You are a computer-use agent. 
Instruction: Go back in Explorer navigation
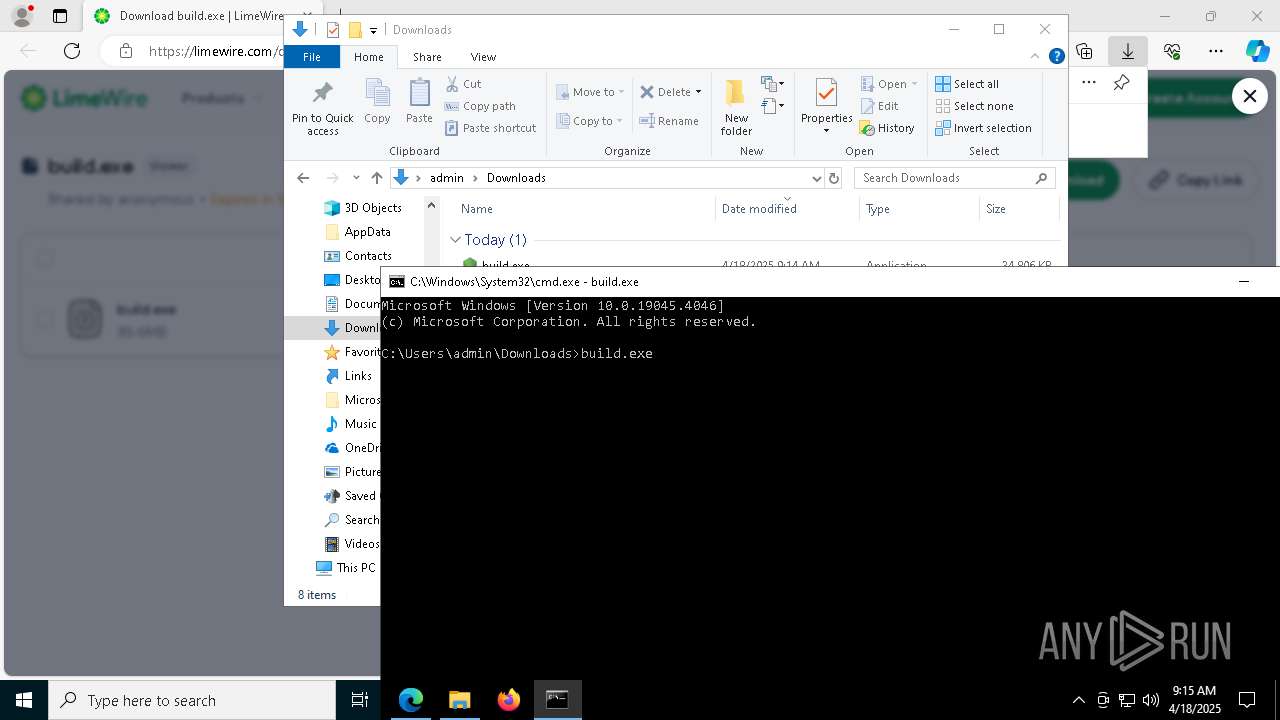[303, 178]
